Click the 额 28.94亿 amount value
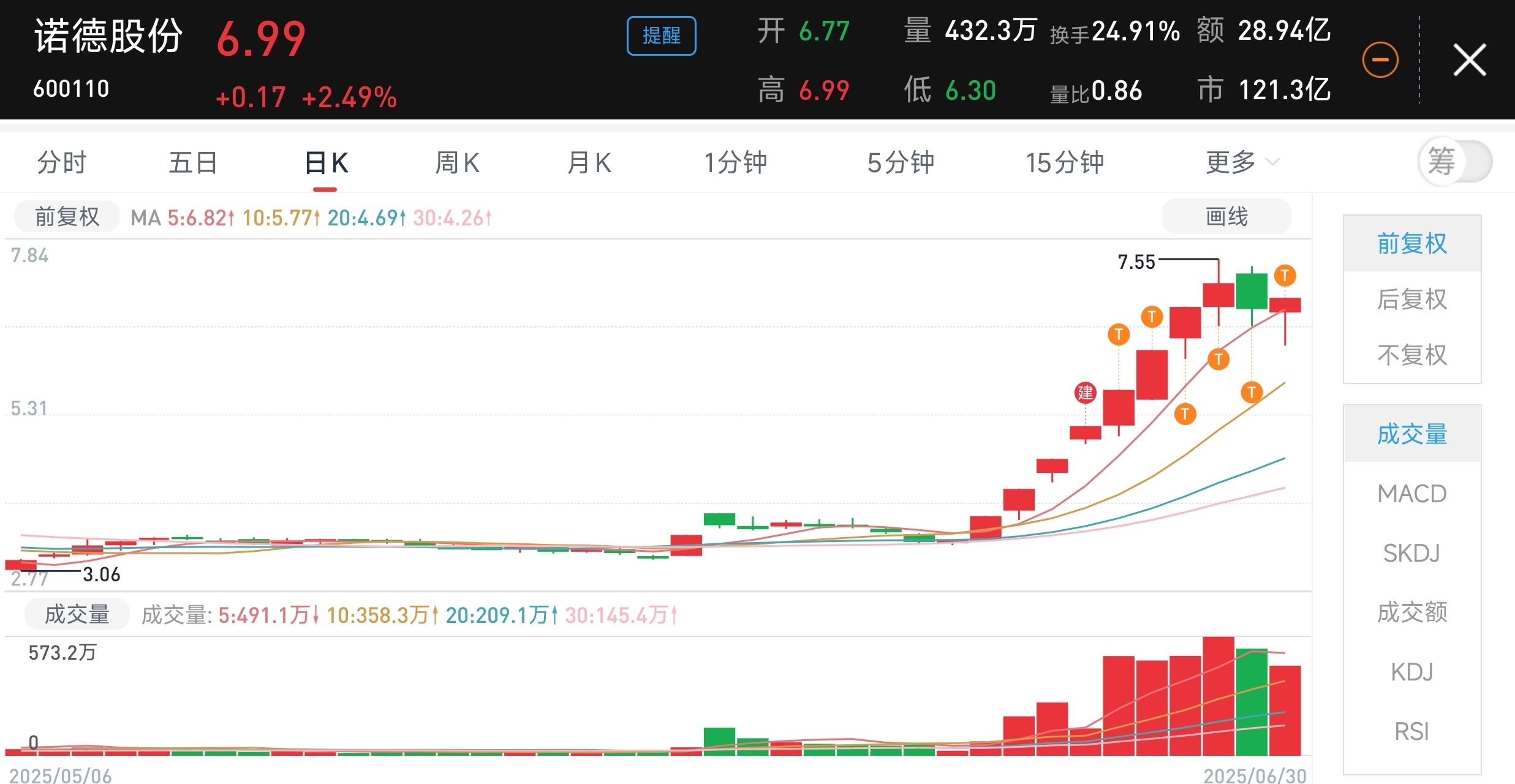The image size is (1515, 784). coord(1264,31)
